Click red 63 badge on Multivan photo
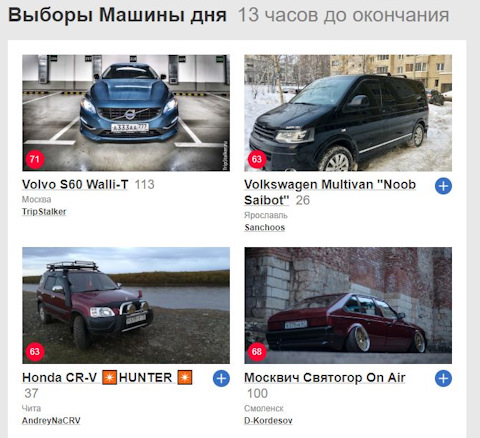480x438 pixels. (x=257, y=159)
